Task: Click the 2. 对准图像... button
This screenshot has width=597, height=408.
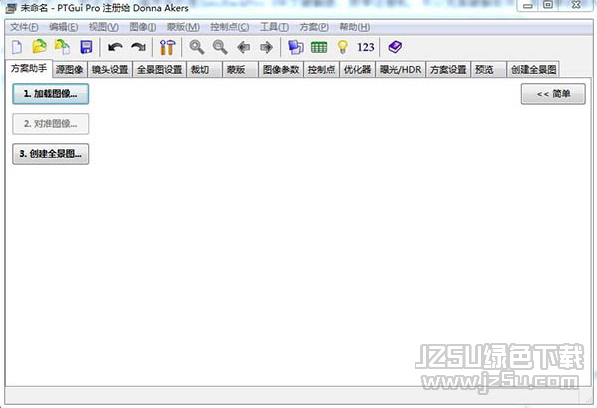Action: (x=51, y=124)
